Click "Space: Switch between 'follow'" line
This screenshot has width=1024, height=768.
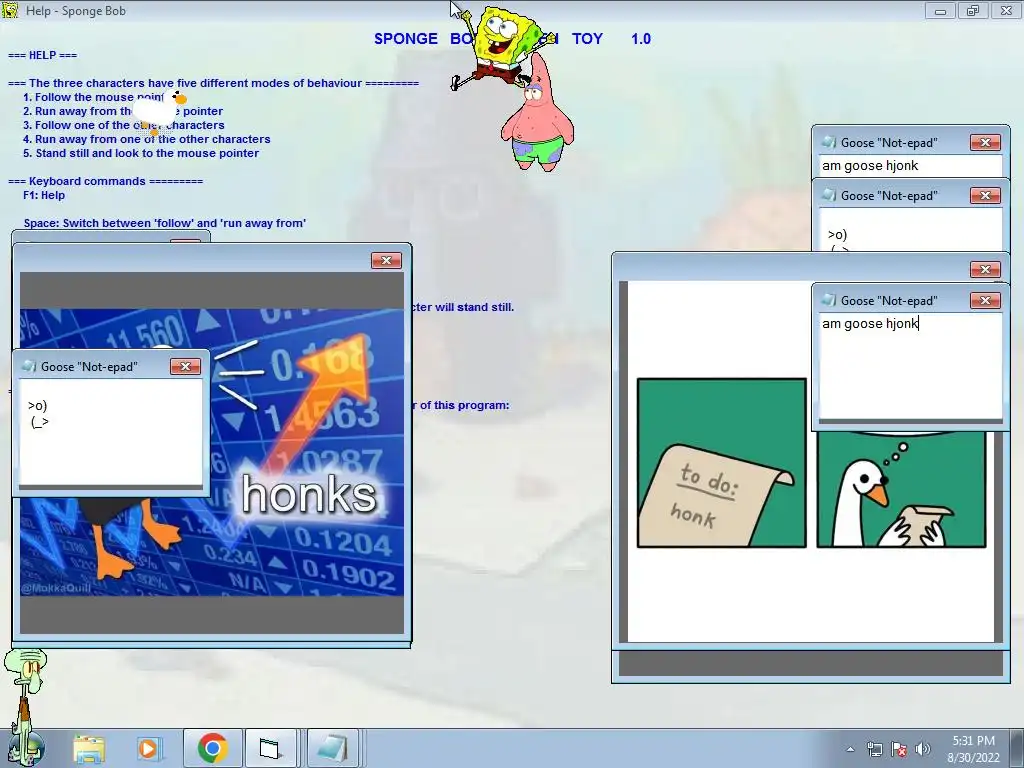point(165,223)
